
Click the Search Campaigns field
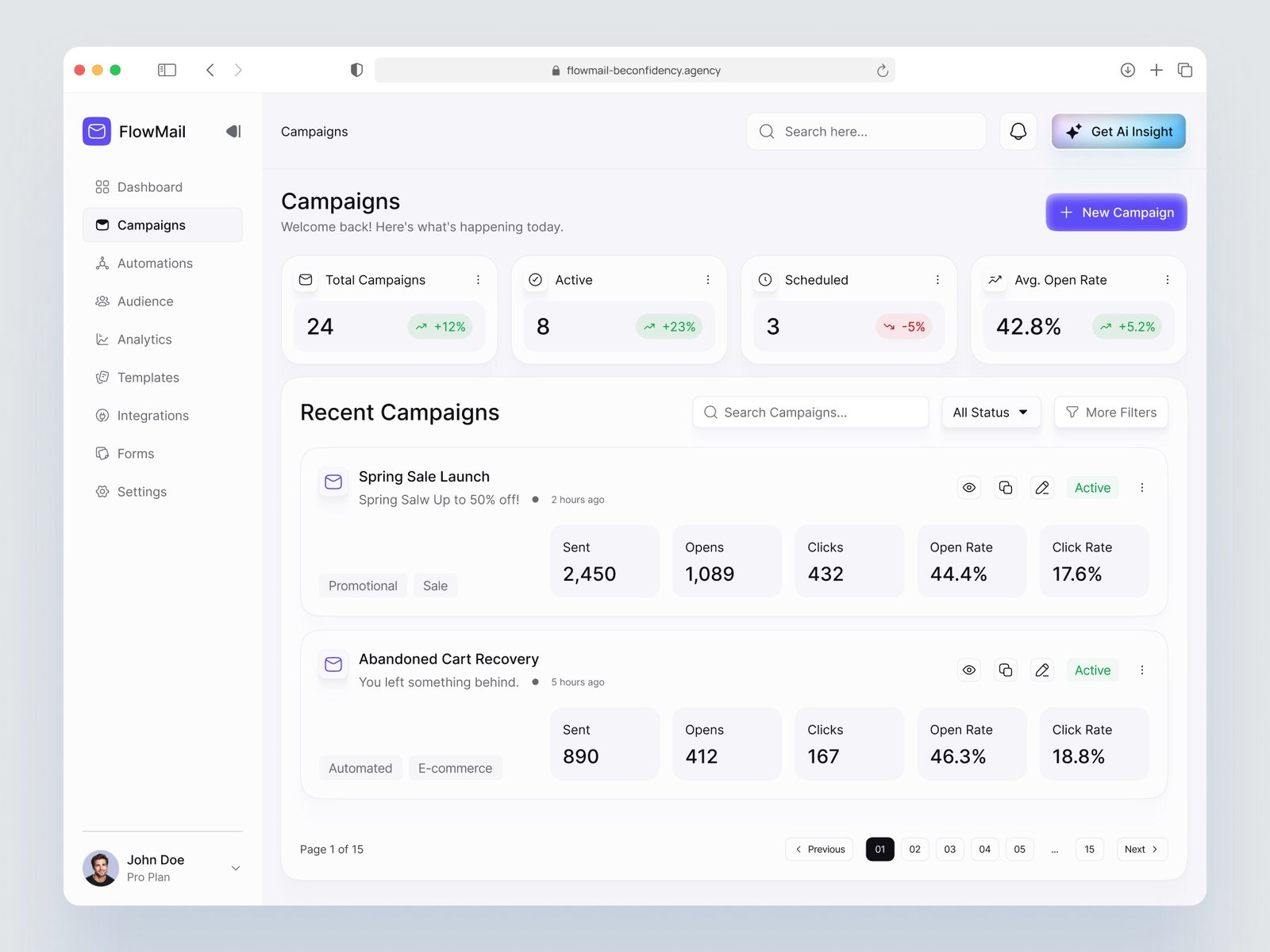point(810,413)
